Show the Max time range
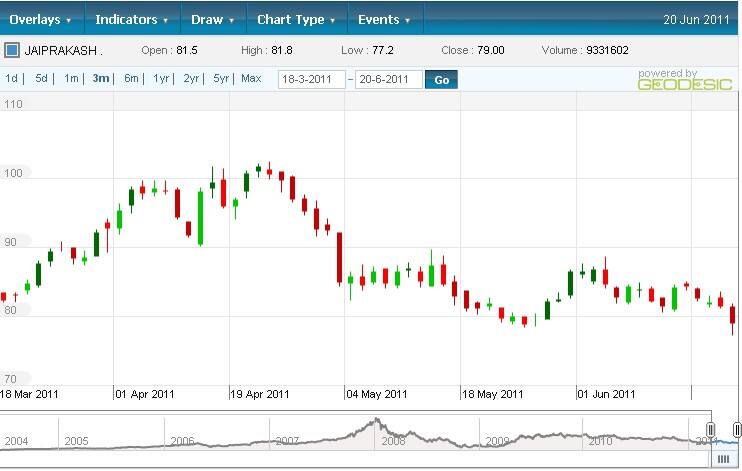The width and height of the screenshot is (742, 471). click(252, 78)
